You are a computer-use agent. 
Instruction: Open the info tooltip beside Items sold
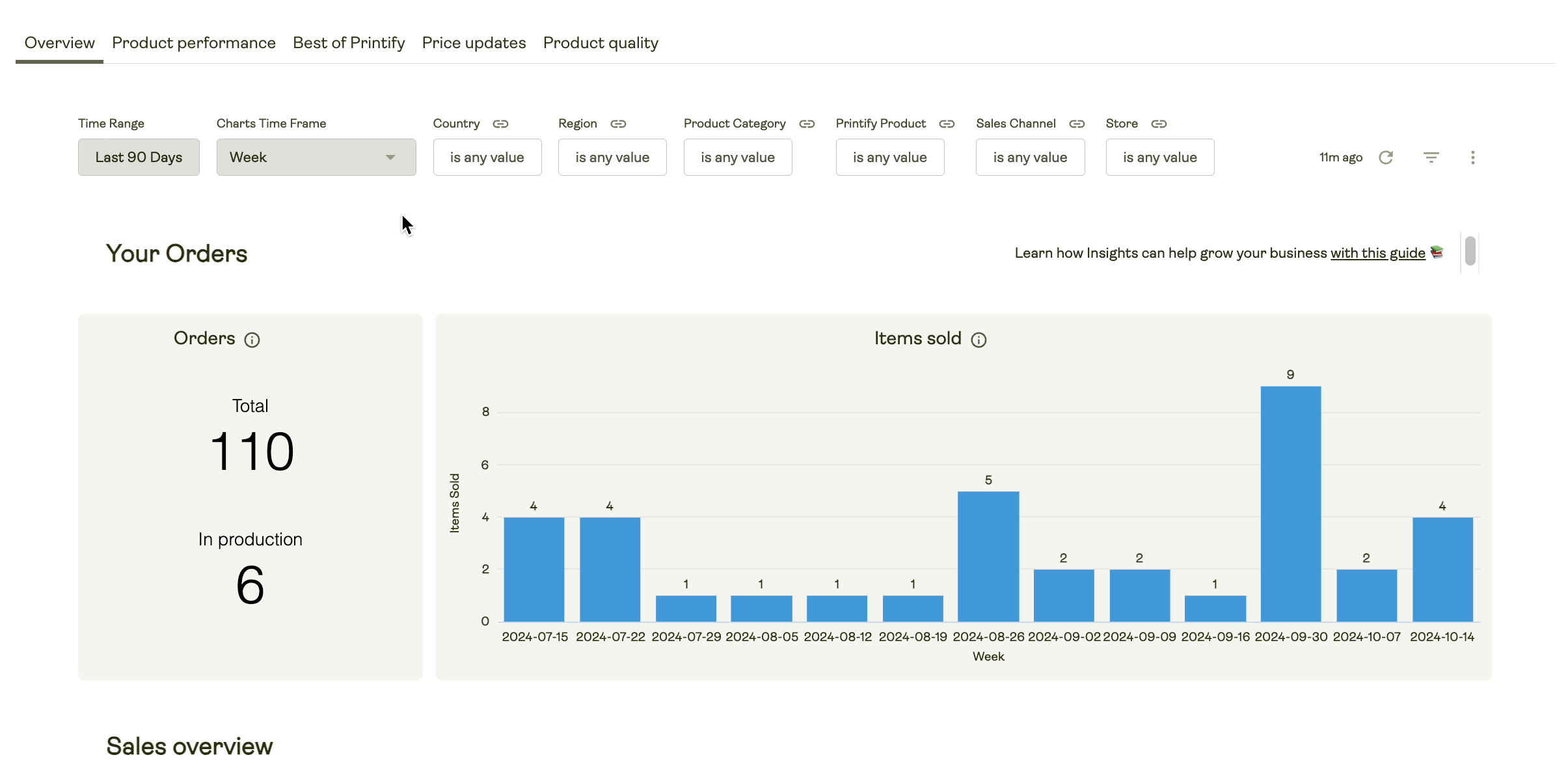point(979,339)
